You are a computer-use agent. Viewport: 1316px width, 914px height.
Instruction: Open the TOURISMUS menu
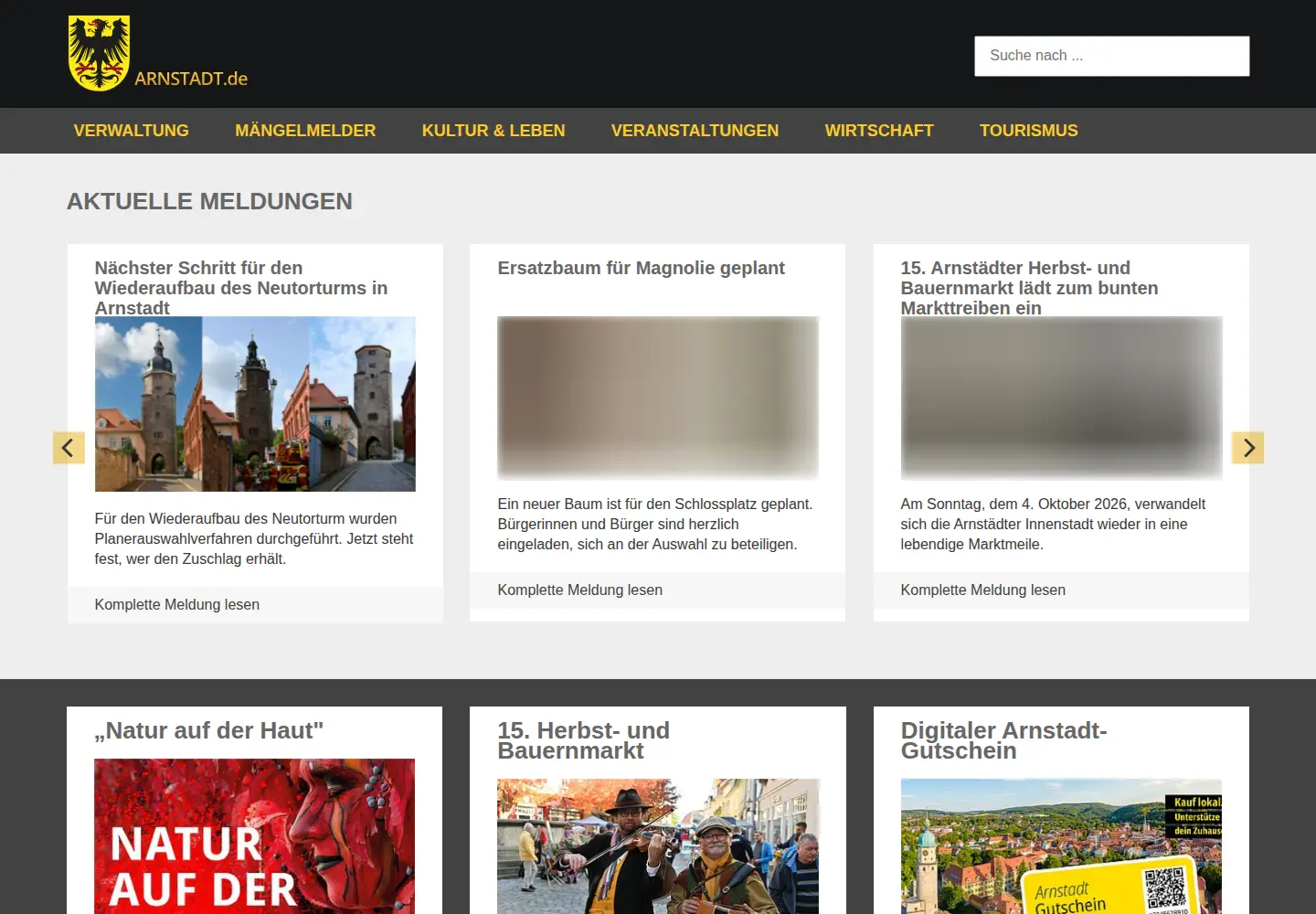click(1029, 131)
